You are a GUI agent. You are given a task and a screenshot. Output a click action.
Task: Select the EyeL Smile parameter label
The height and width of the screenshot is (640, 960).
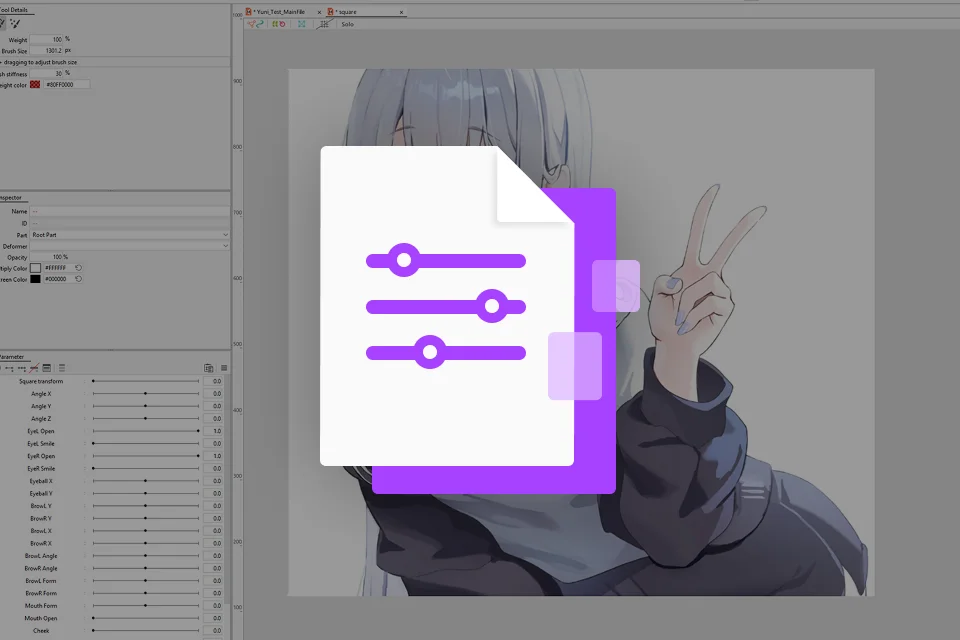click(x=41, y=443)
